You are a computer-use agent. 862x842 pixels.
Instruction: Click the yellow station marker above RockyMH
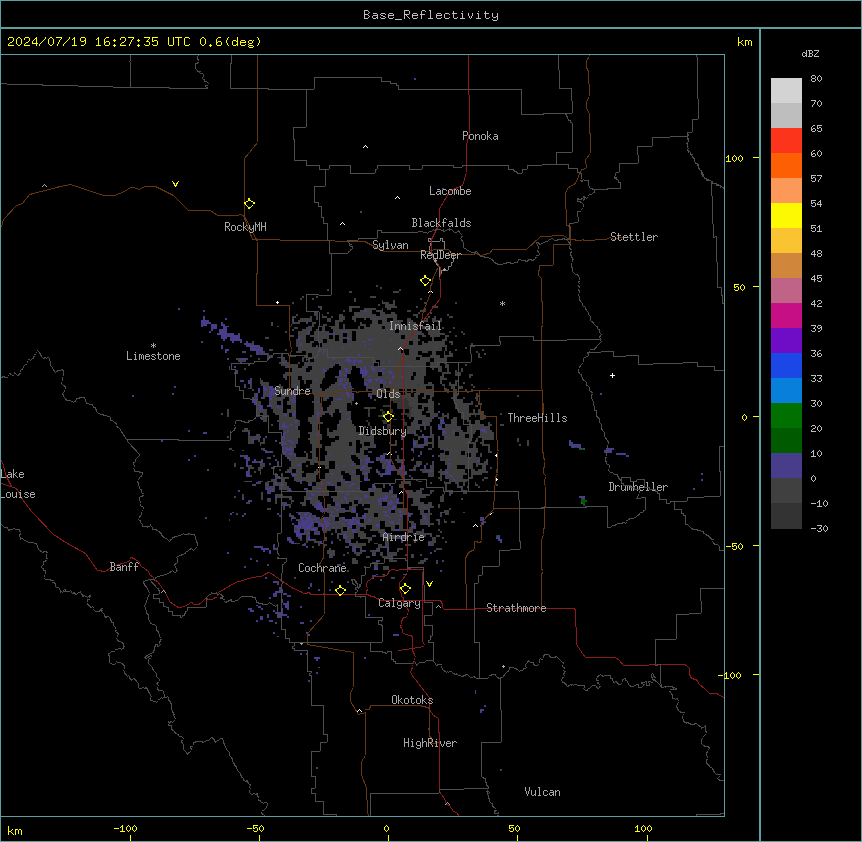[250, 203]
